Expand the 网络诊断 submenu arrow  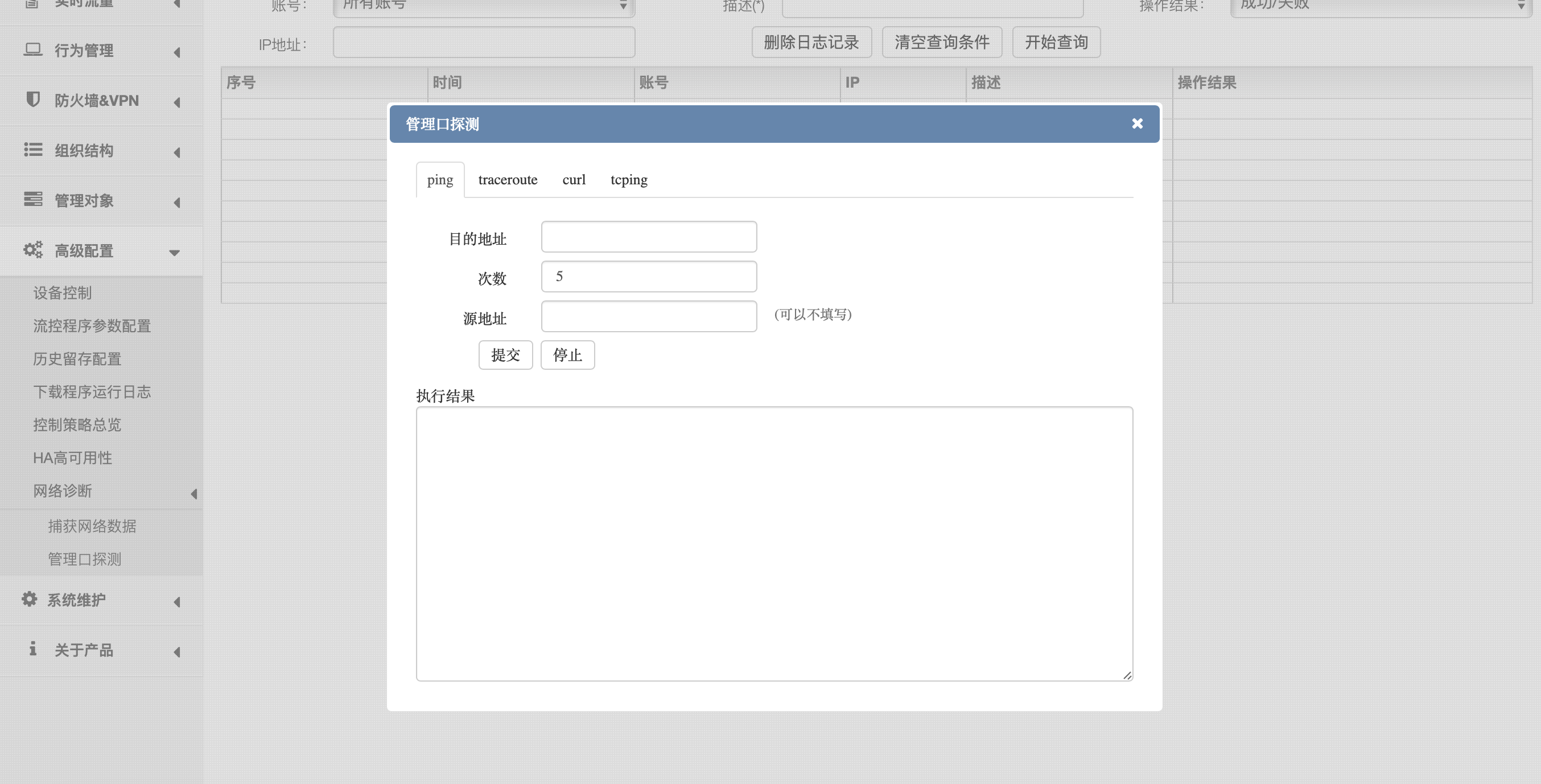[194, 493]
